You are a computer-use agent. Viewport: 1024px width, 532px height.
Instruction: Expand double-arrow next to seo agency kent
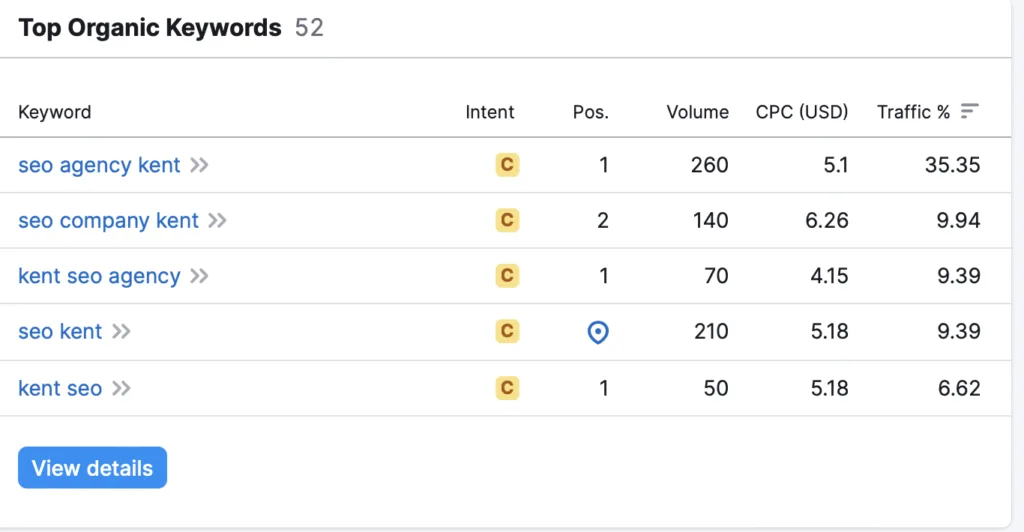tap(199, 165)
